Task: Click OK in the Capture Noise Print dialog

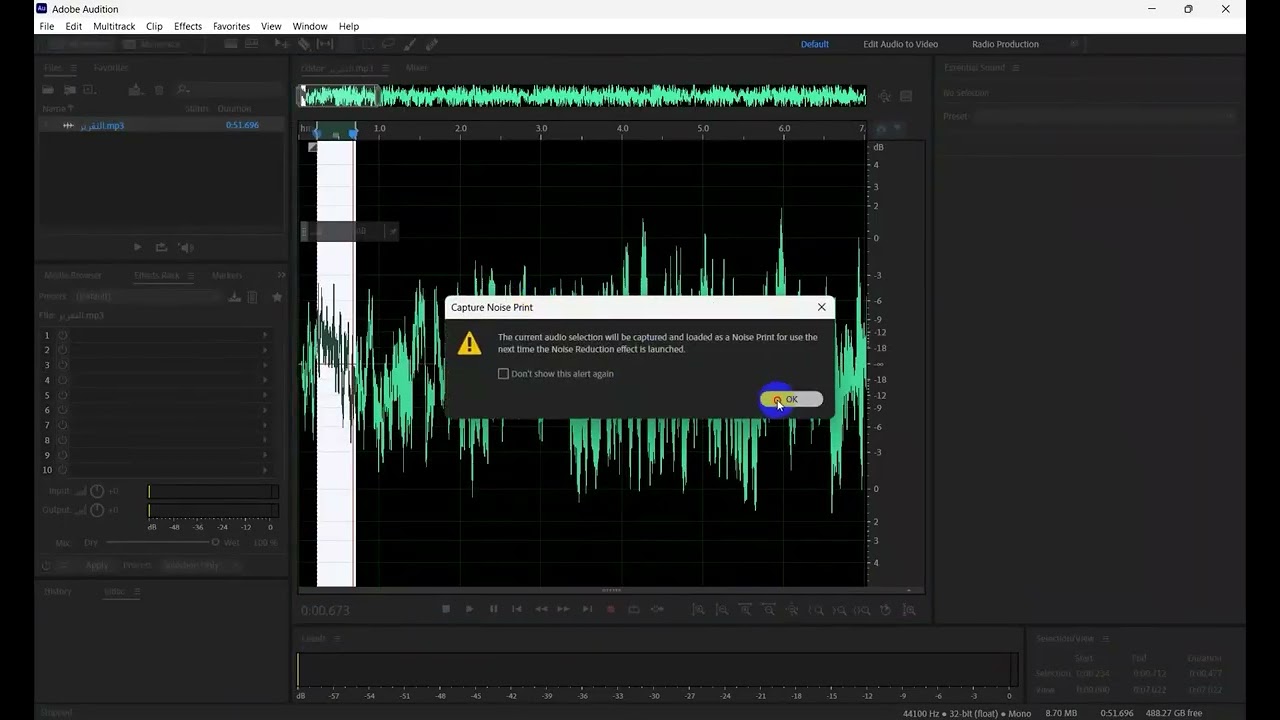Action: 791,399
